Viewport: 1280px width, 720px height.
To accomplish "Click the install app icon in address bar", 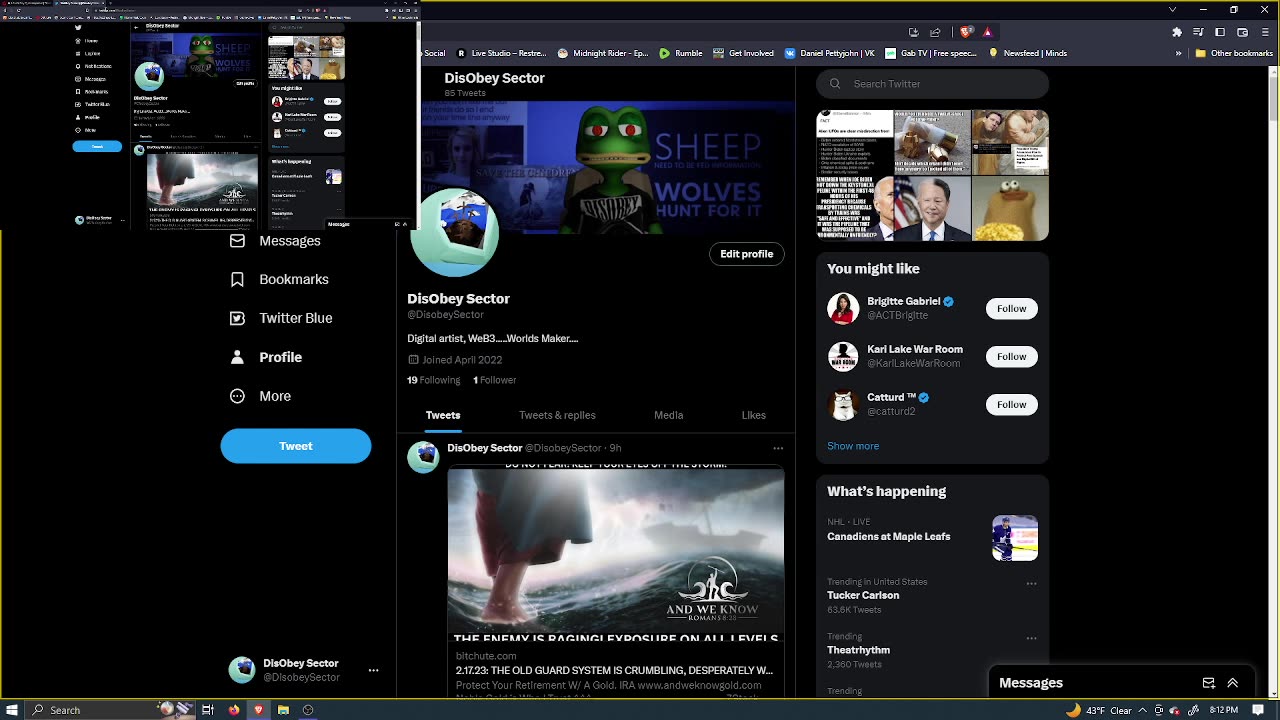I will 913,32.
